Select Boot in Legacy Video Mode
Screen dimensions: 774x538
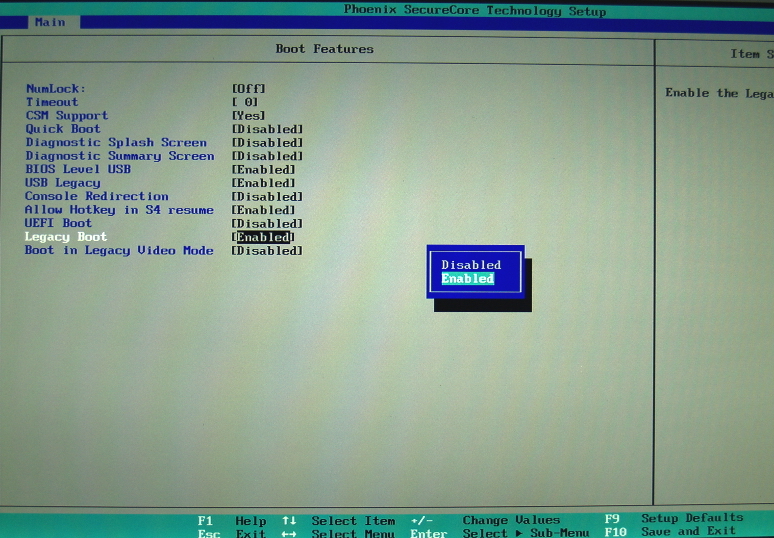[119, 250]
